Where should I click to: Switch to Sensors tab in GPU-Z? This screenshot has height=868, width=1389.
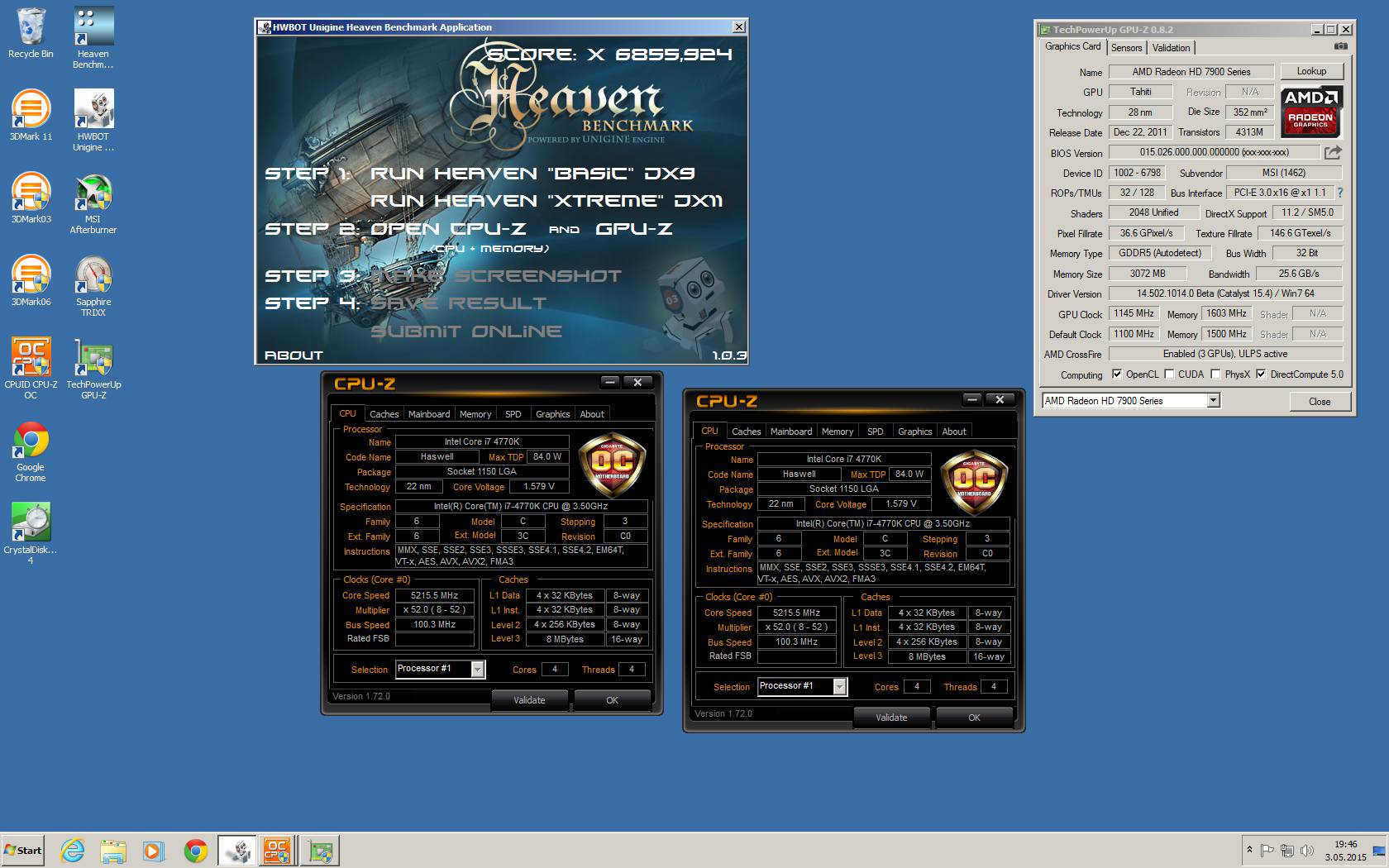click(x=1126, y=48)
